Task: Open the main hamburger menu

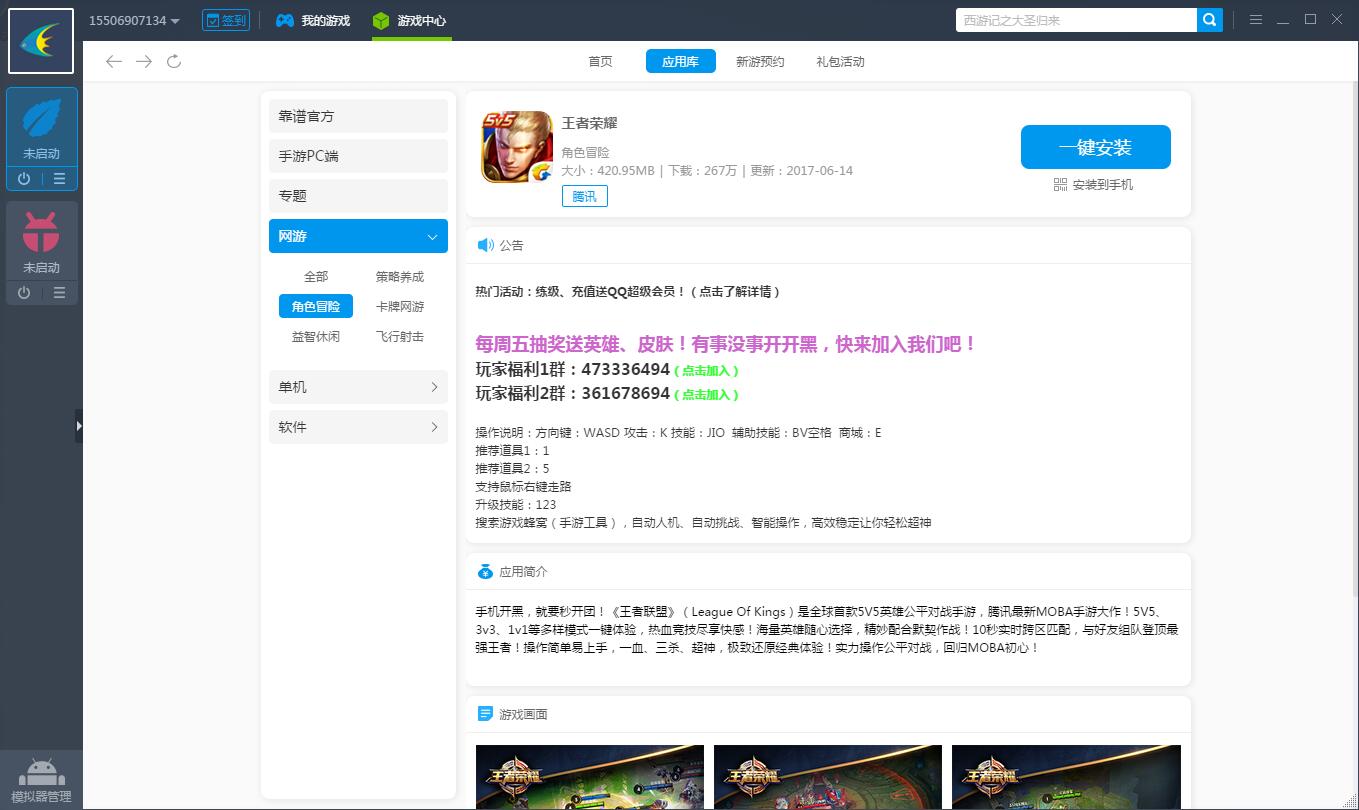Action: click(x=1255, y=20)
